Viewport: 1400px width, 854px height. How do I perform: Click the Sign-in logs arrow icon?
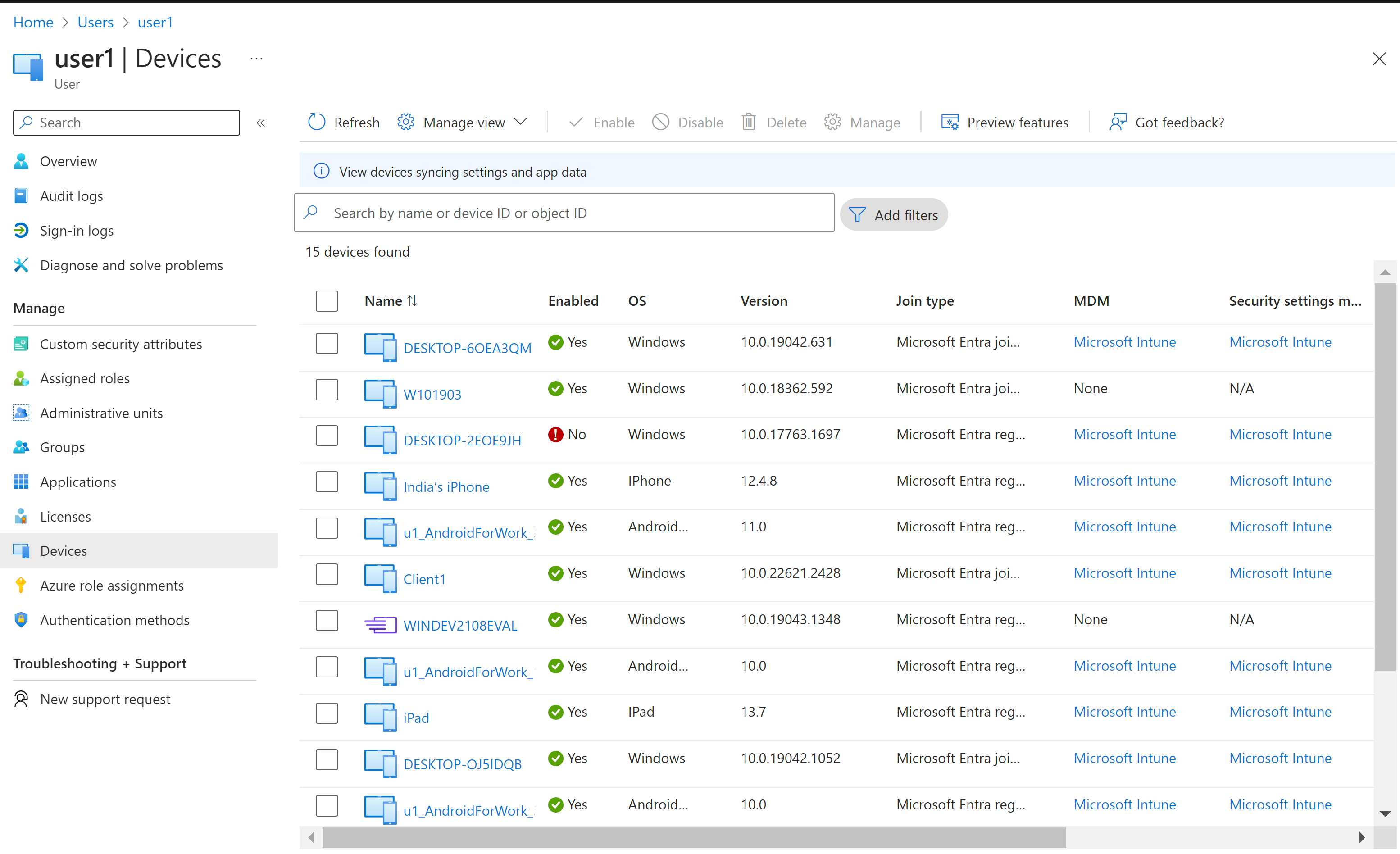click(21, 231)
